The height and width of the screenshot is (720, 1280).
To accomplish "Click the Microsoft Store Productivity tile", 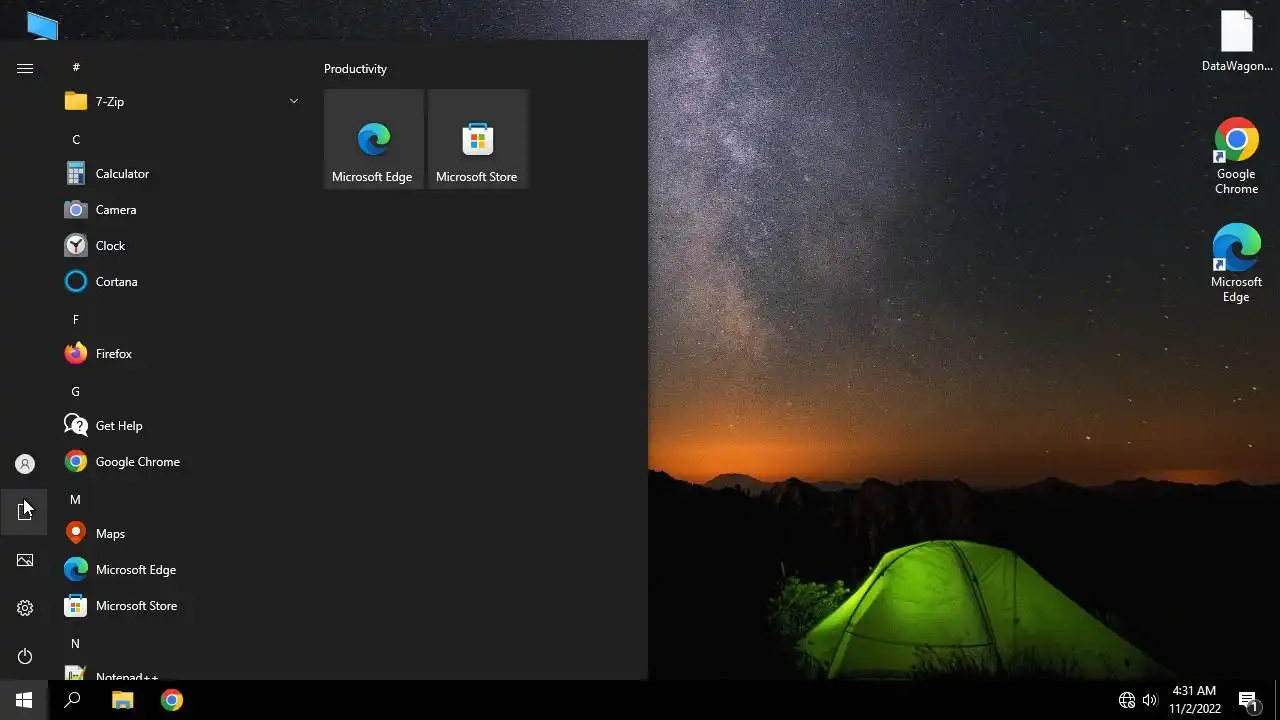I will click(478, 139).
